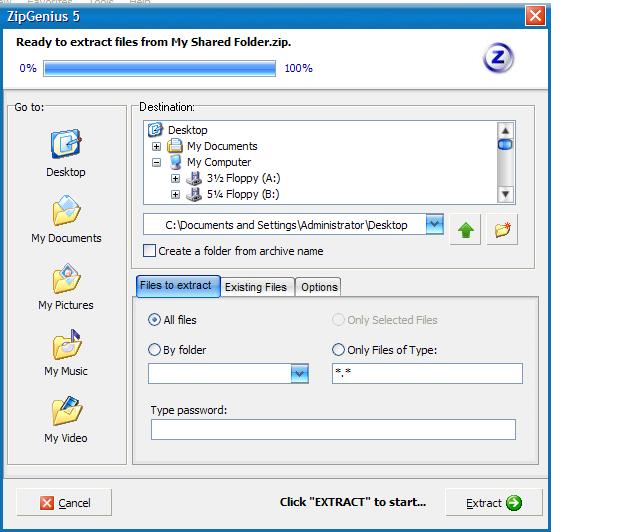640x532 pixels.
Task: Focus the Type password field
Action: 333,430
